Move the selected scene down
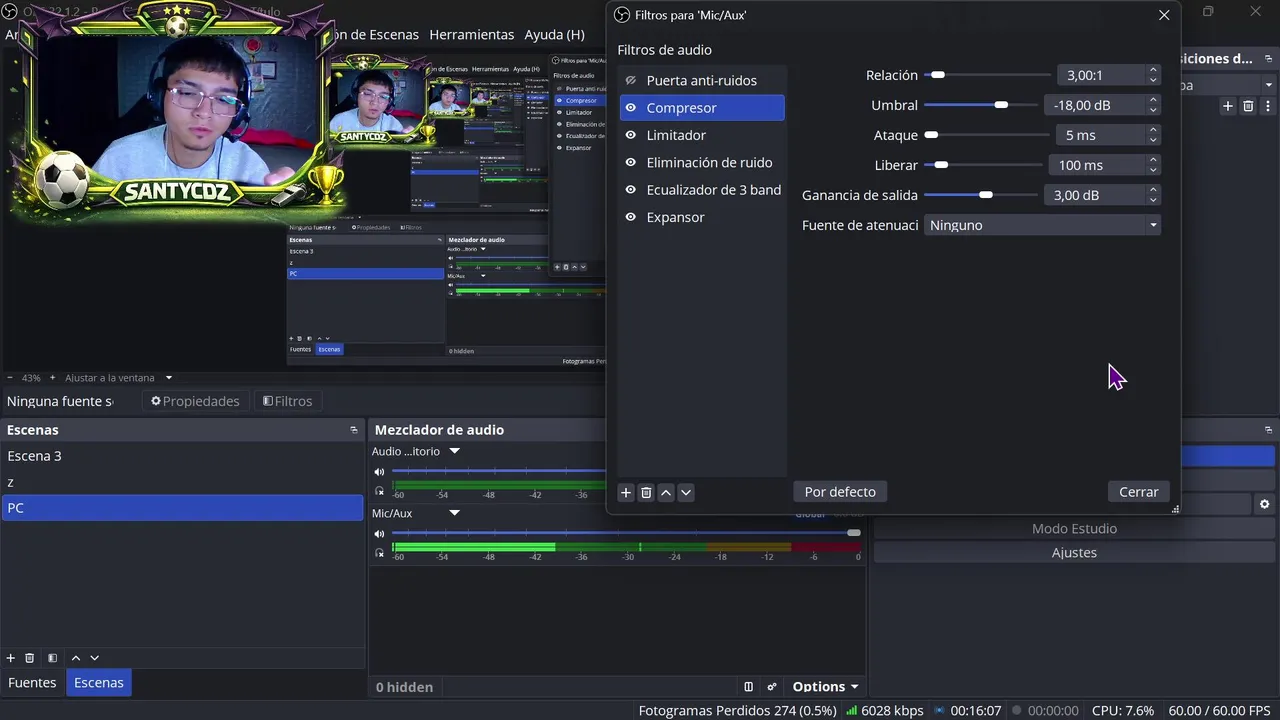1280x720 pixels. point(95,658)
